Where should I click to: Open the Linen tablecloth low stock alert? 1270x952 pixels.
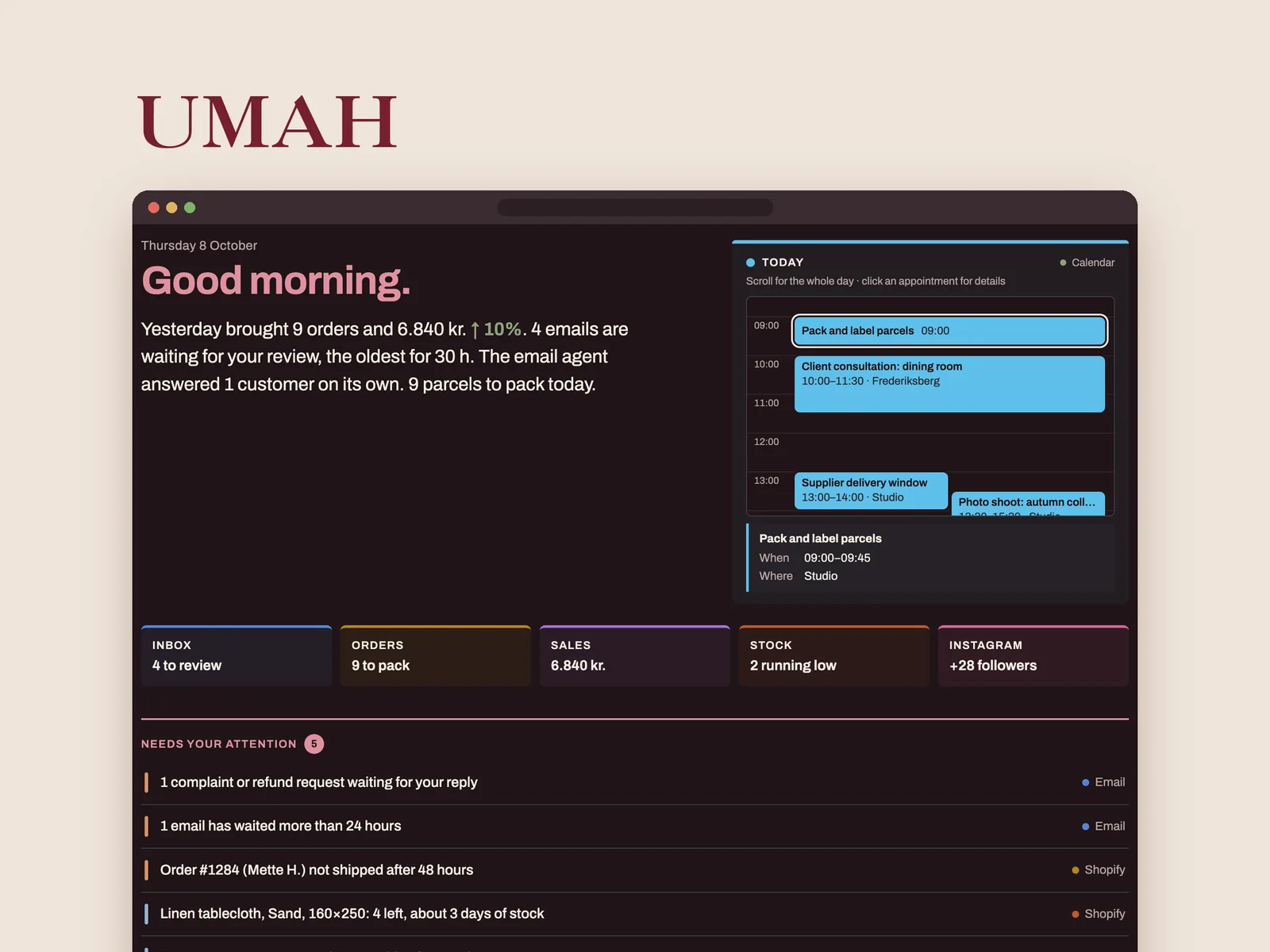pyautogui.click(x=635, y=914)
